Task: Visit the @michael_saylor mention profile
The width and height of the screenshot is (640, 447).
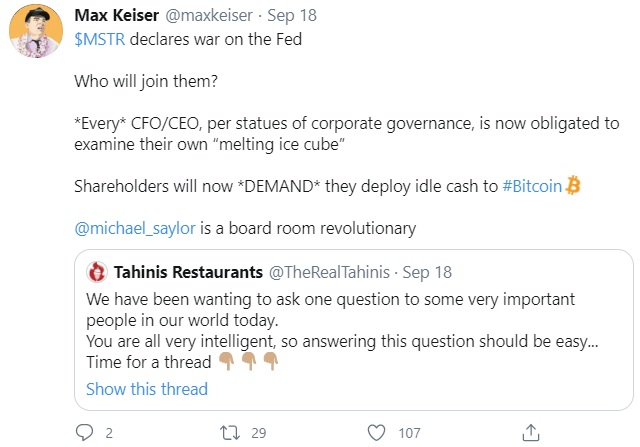Action: pyautogui.click(x=135, y=228)
